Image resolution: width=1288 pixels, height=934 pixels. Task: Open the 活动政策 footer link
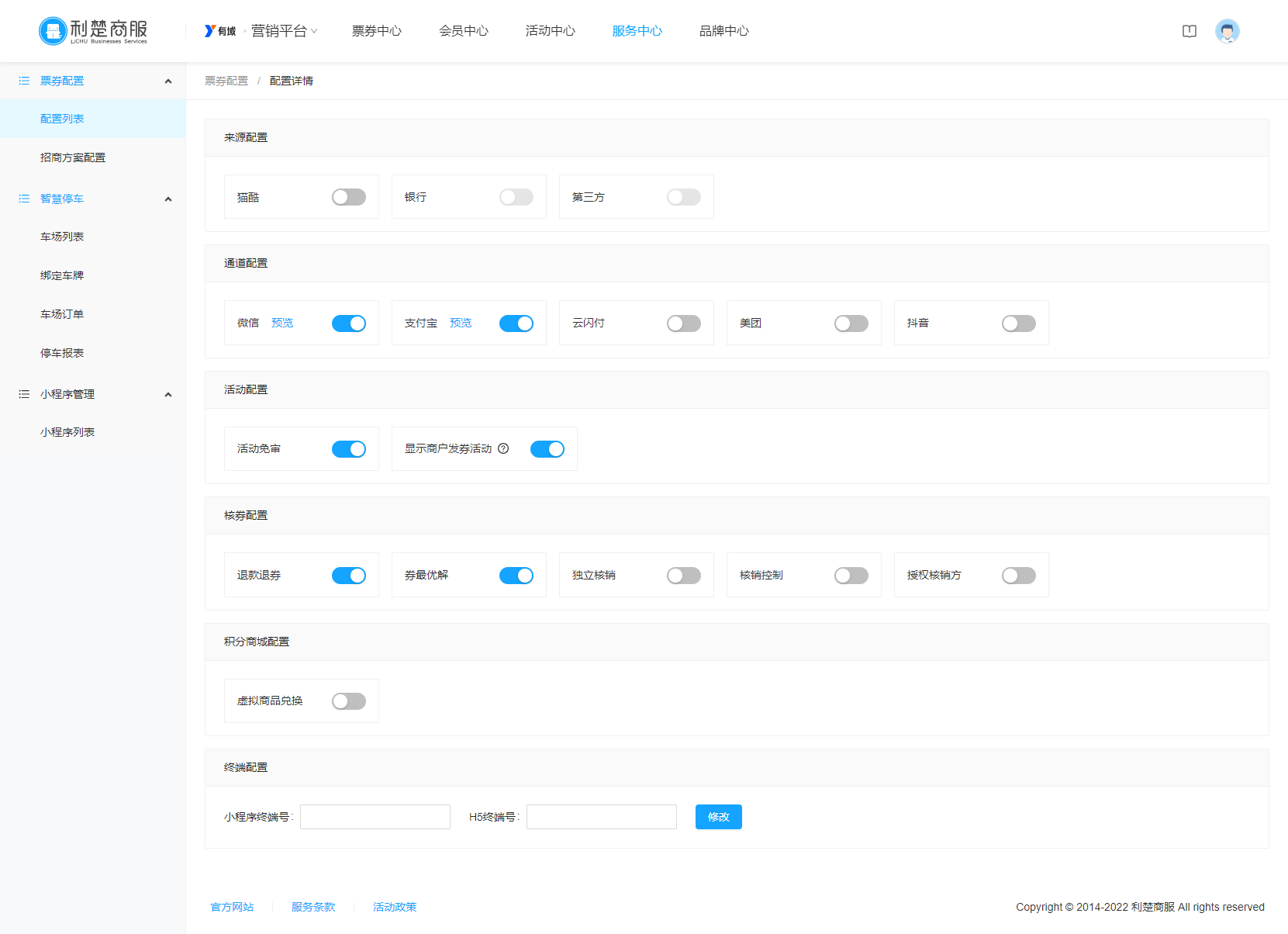395,907
